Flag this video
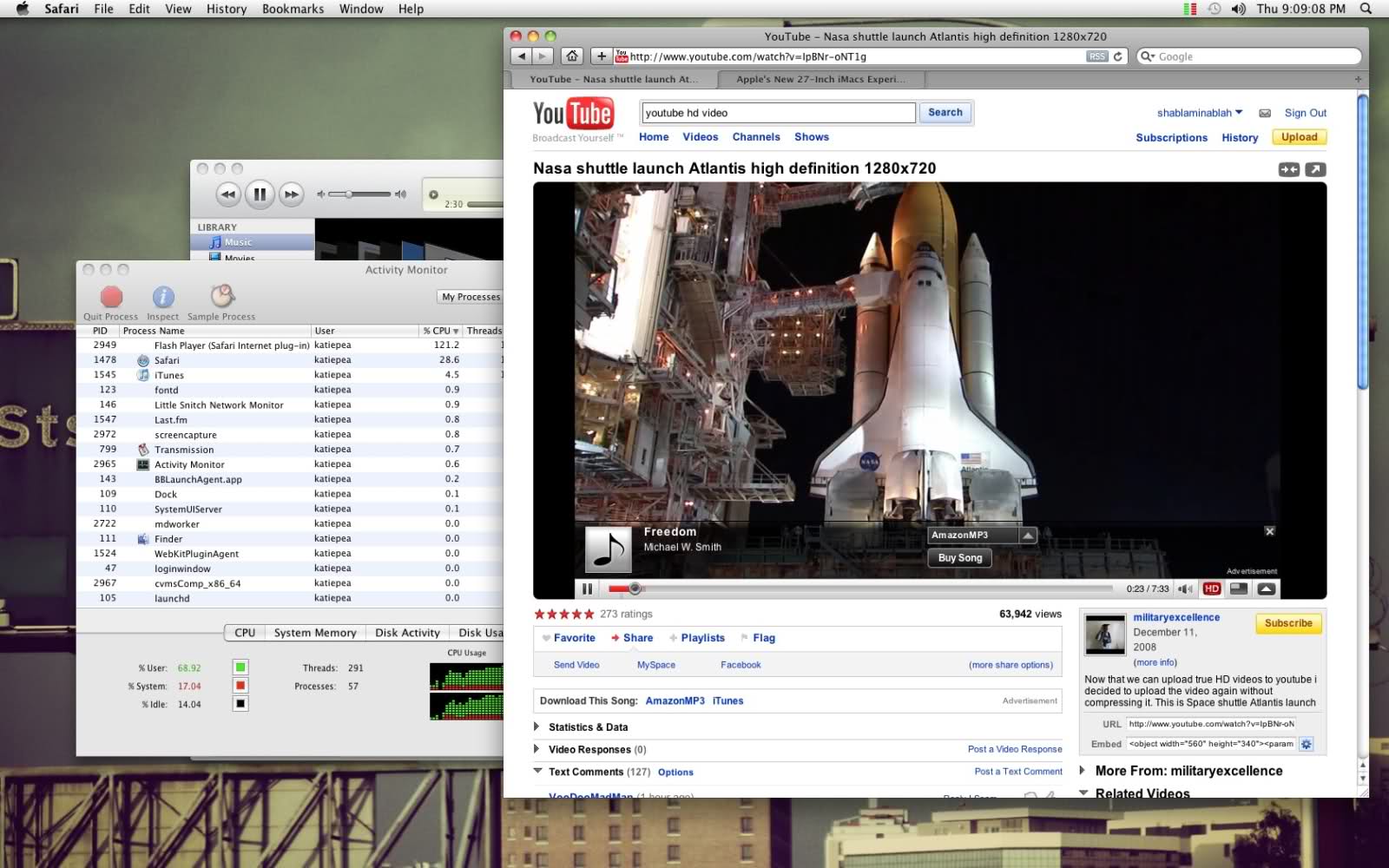Viewport: 1389px width, 868px height. point(758,638)
